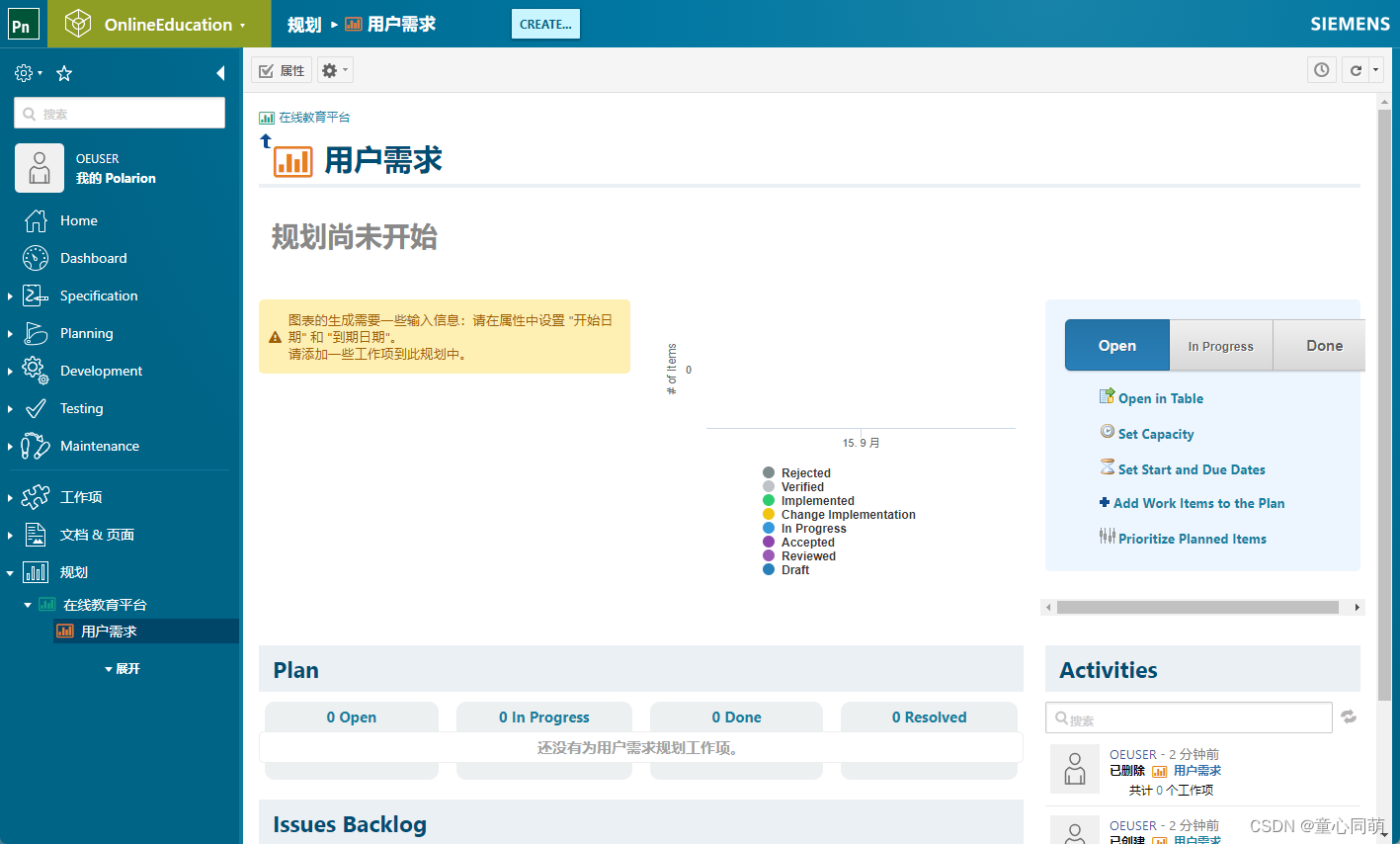Click the Polarion "Pn" logo
Viewport: 1400px width, 844px height.
coord(22,24)
